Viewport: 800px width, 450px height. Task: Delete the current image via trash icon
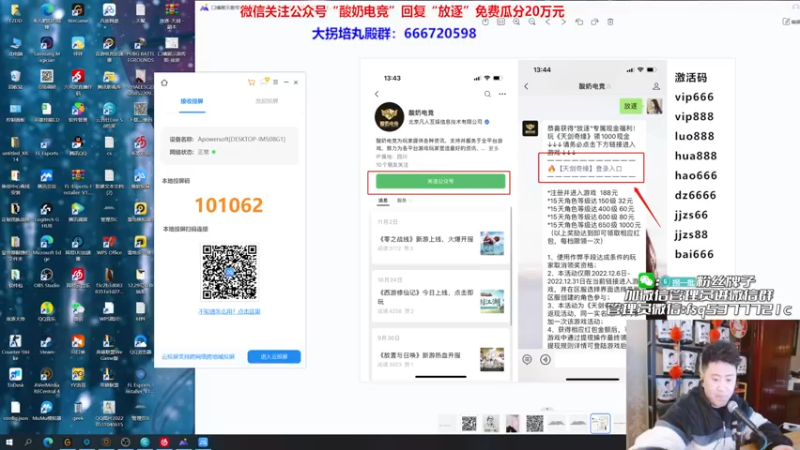[610, 22]
